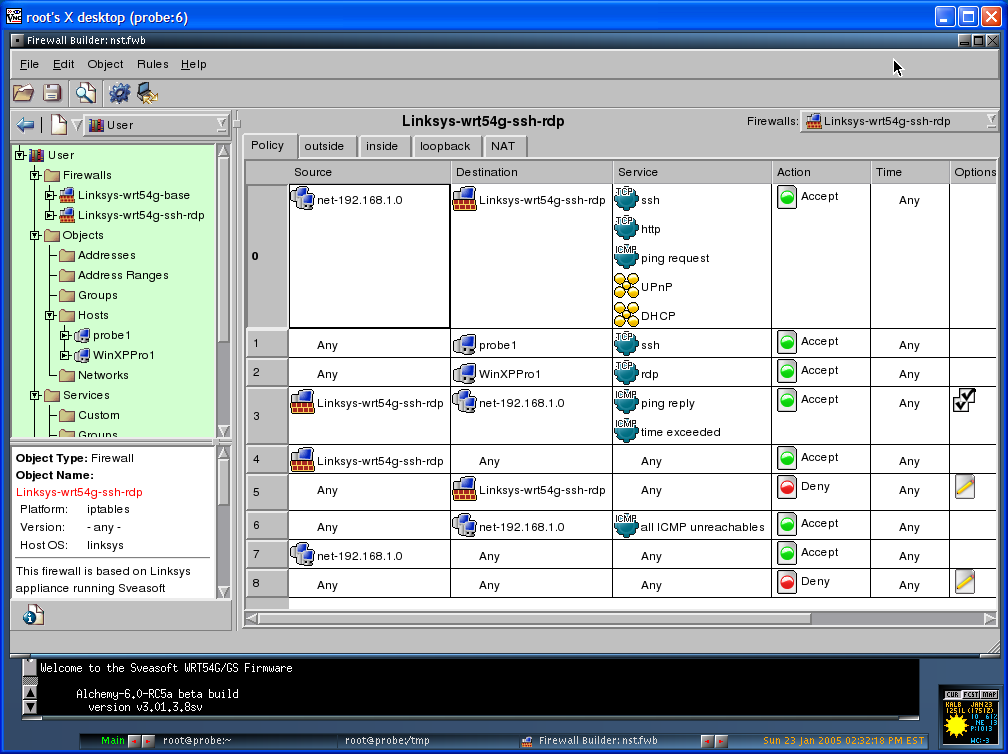Viewport: 1008px width, 754px height.
Task: Collapse the User library tree node
Action: pos(19,155)
